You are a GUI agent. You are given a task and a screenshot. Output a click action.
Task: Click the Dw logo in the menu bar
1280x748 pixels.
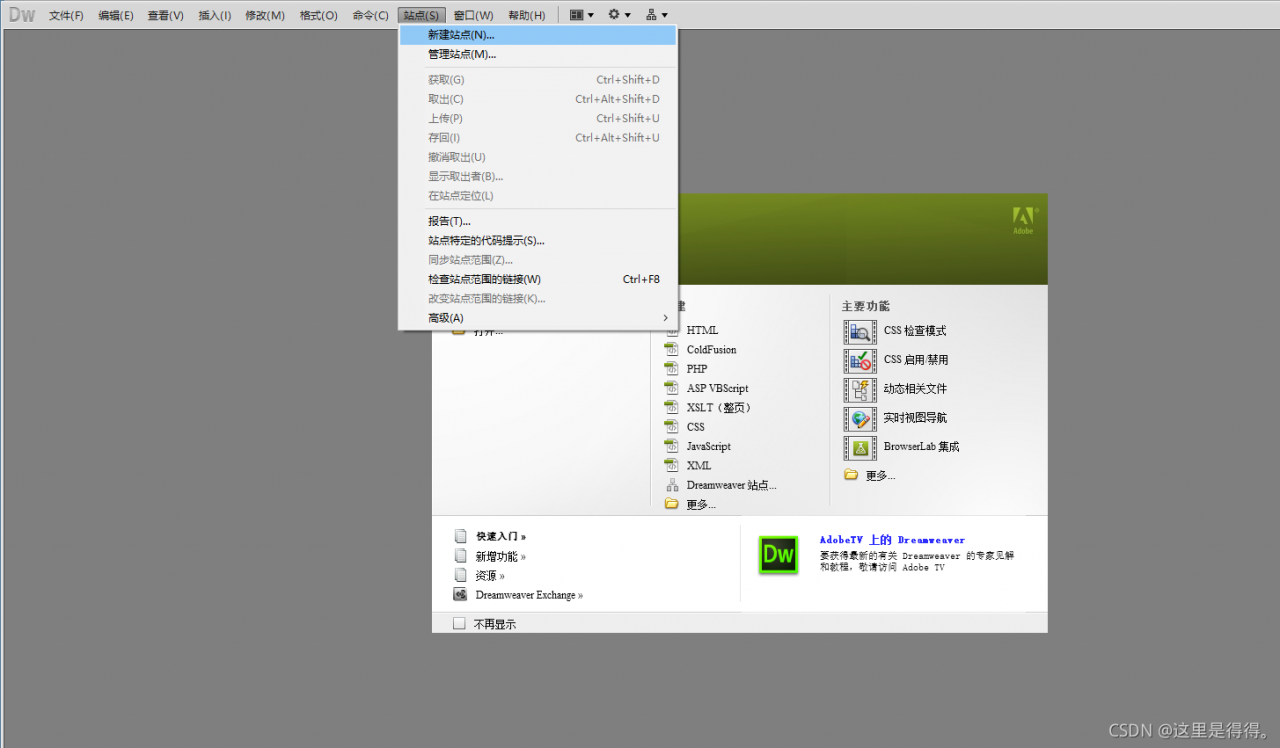[22, 15]
